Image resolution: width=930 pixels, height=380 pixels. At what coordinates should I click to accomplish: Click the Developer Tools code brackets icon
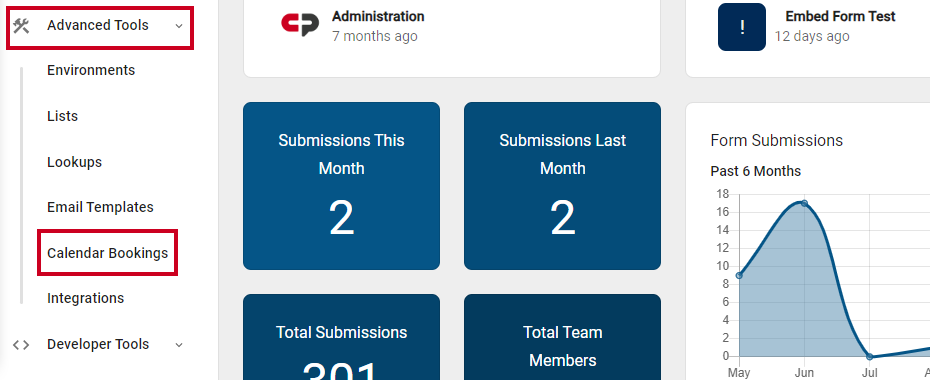tap(21, 344)
